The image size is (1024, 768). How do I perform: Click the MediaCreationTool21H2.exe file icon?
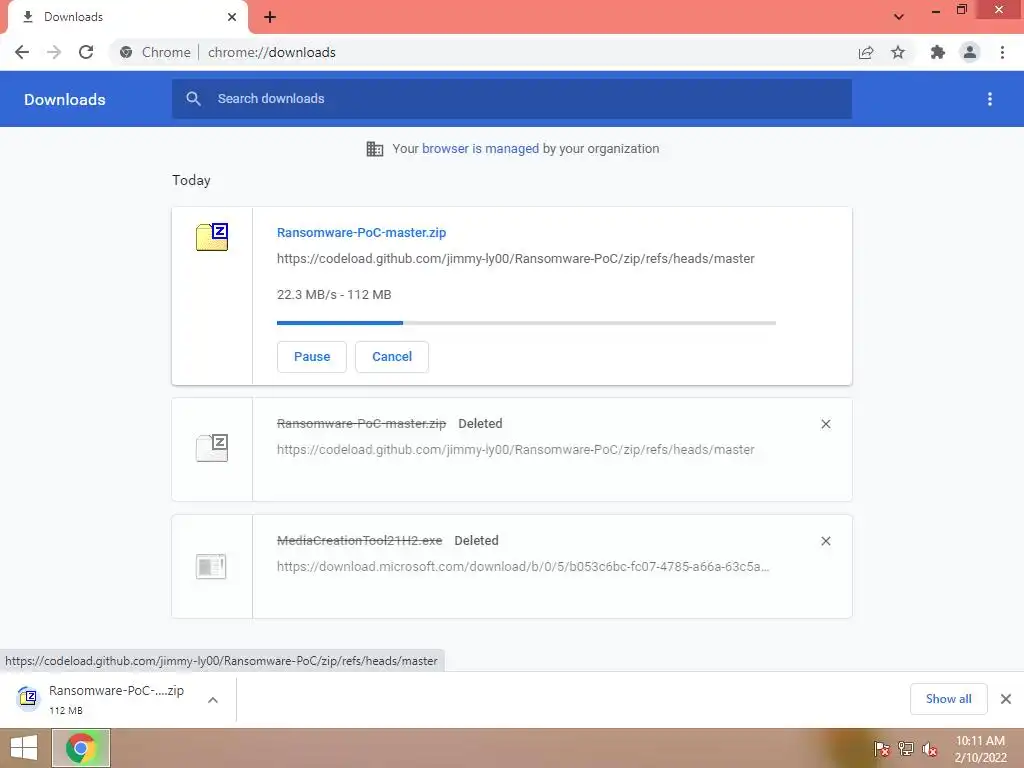pyautogui.click(x=212, y=566)
